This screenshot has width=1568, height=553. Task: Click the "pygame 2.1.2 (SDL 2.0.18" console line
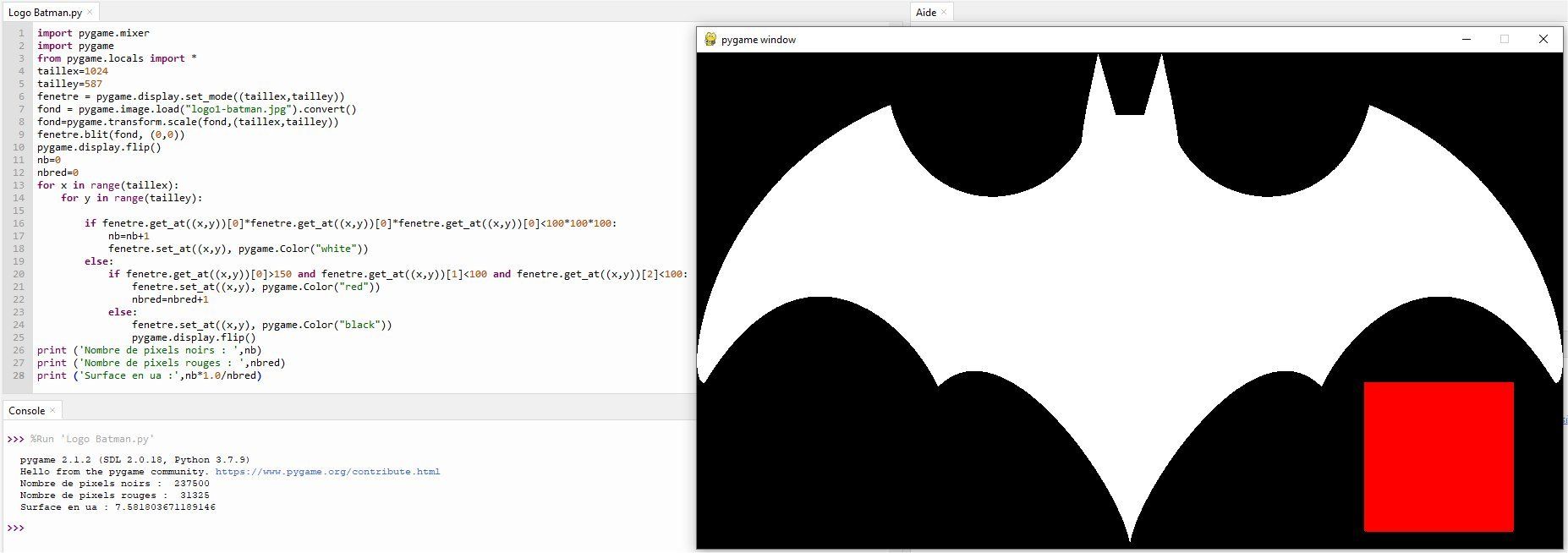pyautogui.click(x=135, y=460)
